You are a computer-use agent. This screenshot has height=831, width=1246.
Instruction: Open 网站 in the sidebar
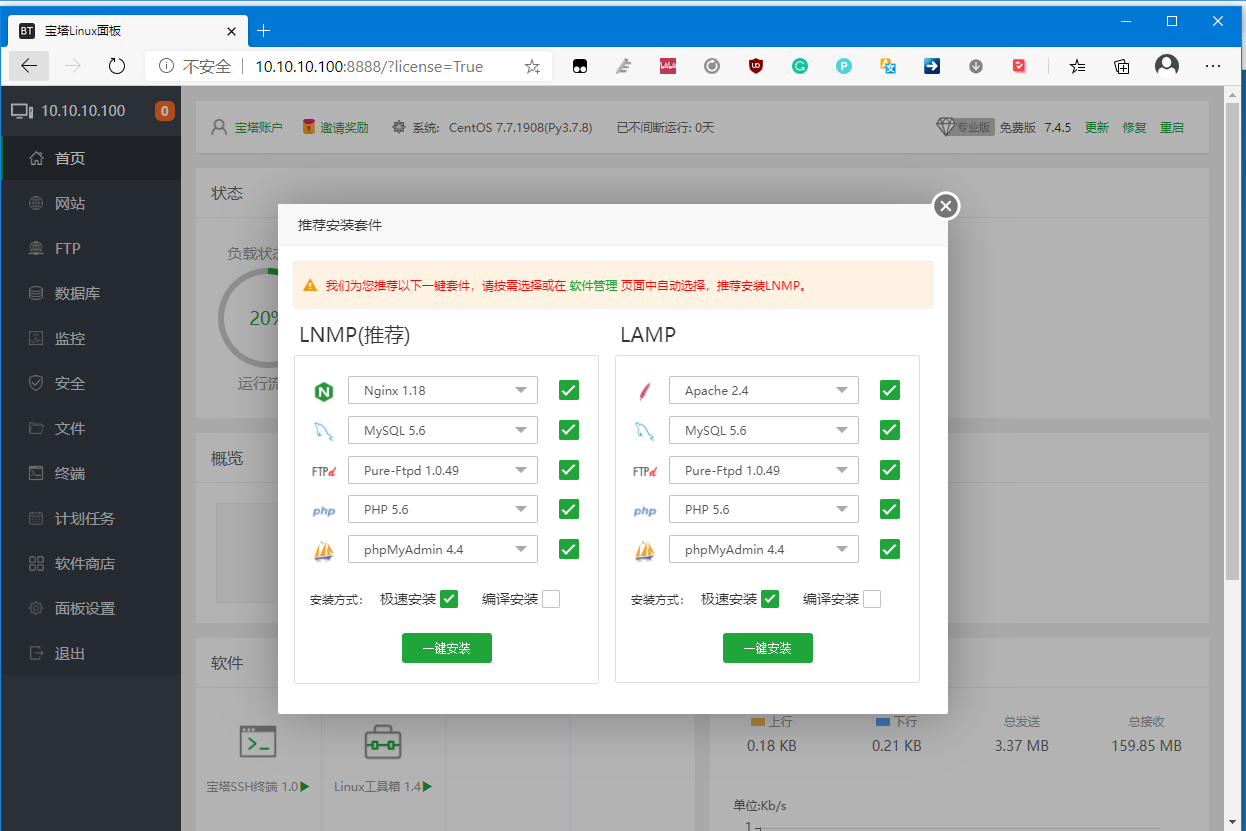pos(91,203)
